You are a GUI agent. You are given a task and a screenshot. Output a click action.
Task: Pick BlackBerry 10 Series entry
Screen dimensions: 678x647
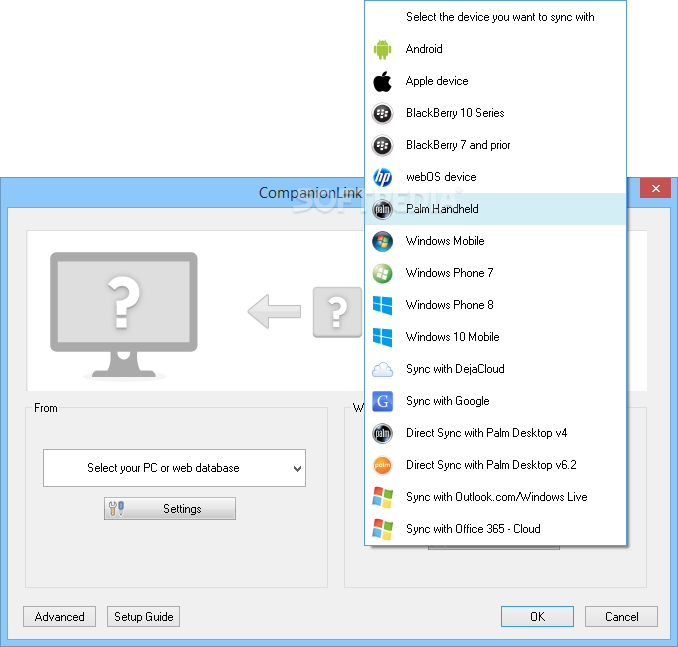pos(496,113)
